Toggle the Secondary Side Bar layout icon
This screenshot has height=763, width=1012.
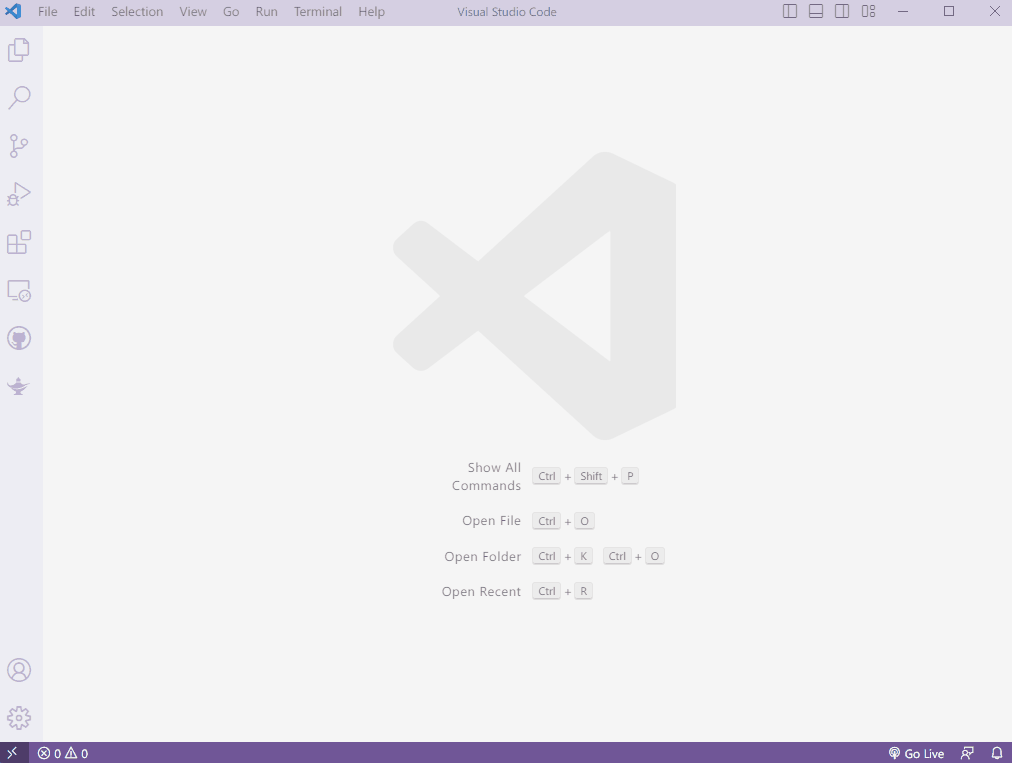[842, 11]
